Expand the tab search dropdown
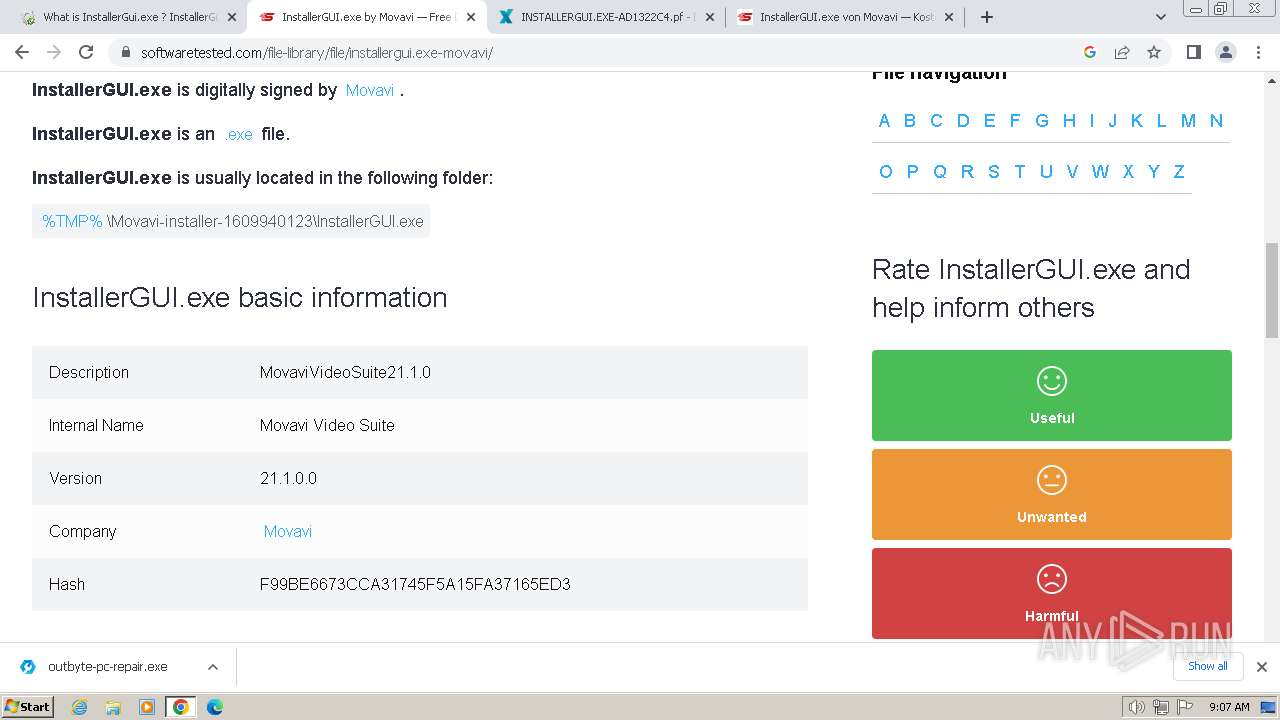 point(1160,17)
